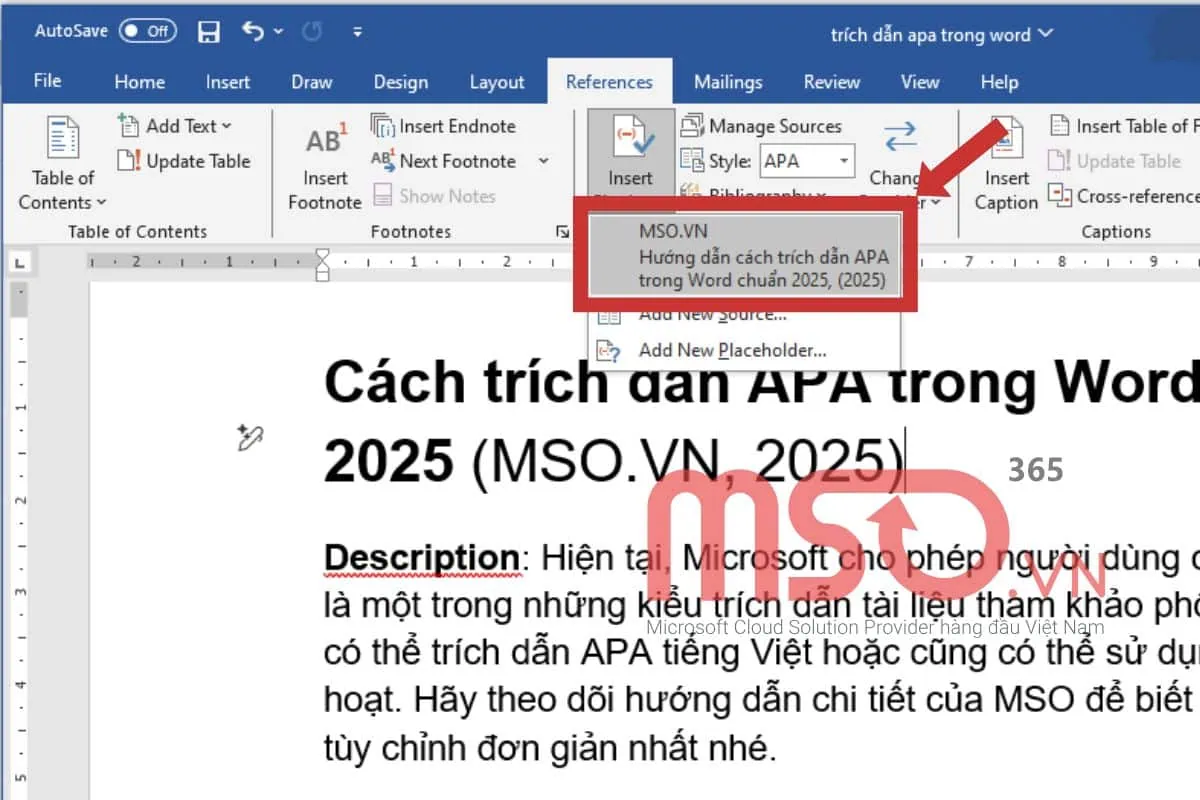Open the Customize Quick Access Toolbar arrow
The image size is (1200, 800).
(357, 32)
